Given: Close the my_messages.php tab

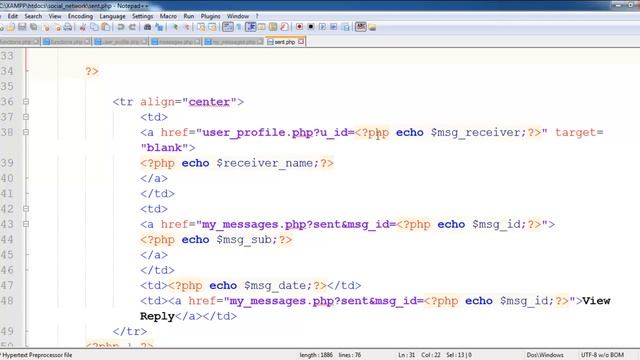Looking at the screenshot, I should (260, 42).
